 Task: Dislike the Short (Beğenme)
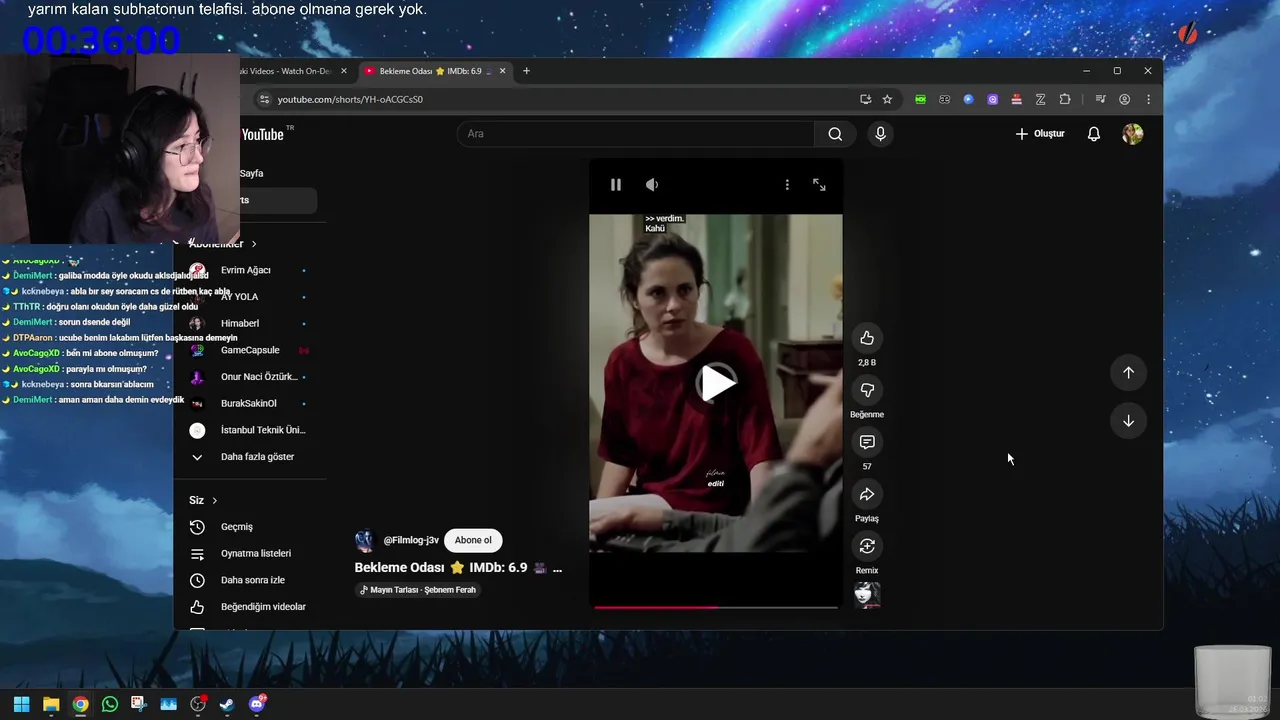[867, 390]
